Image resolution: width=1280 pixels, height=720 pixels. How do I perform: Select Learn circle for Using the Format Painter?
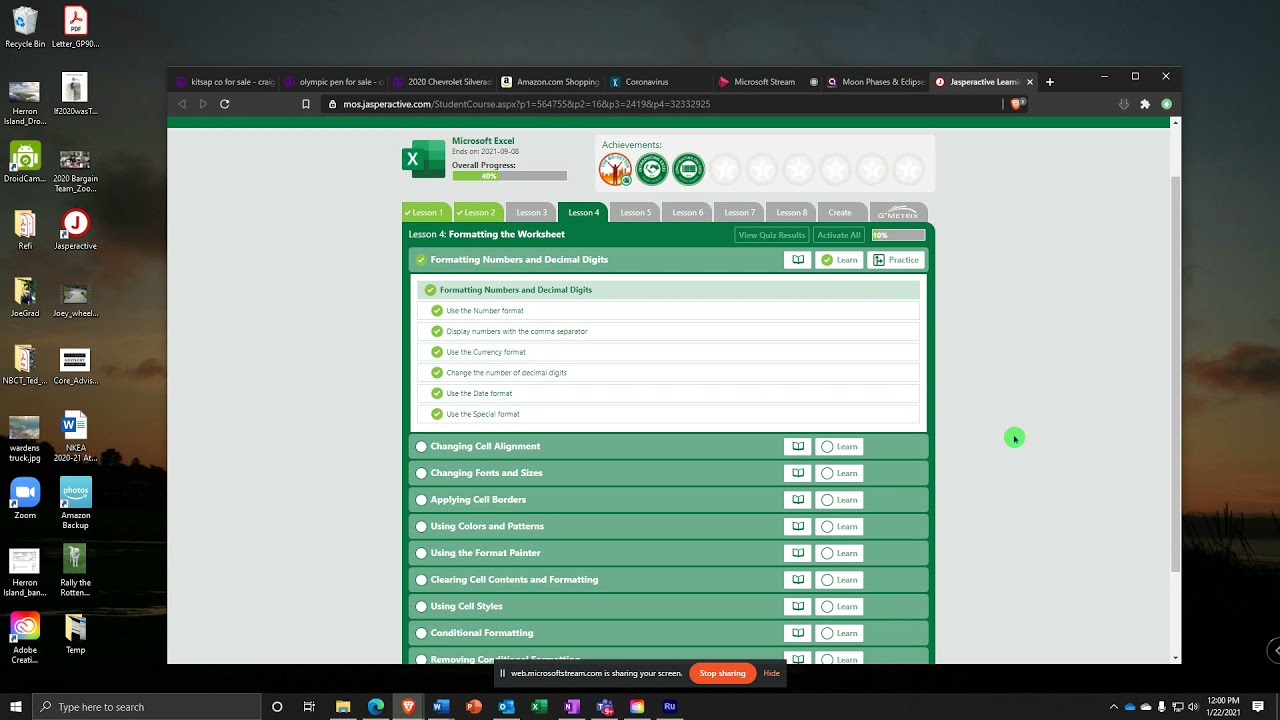(827, 553)
